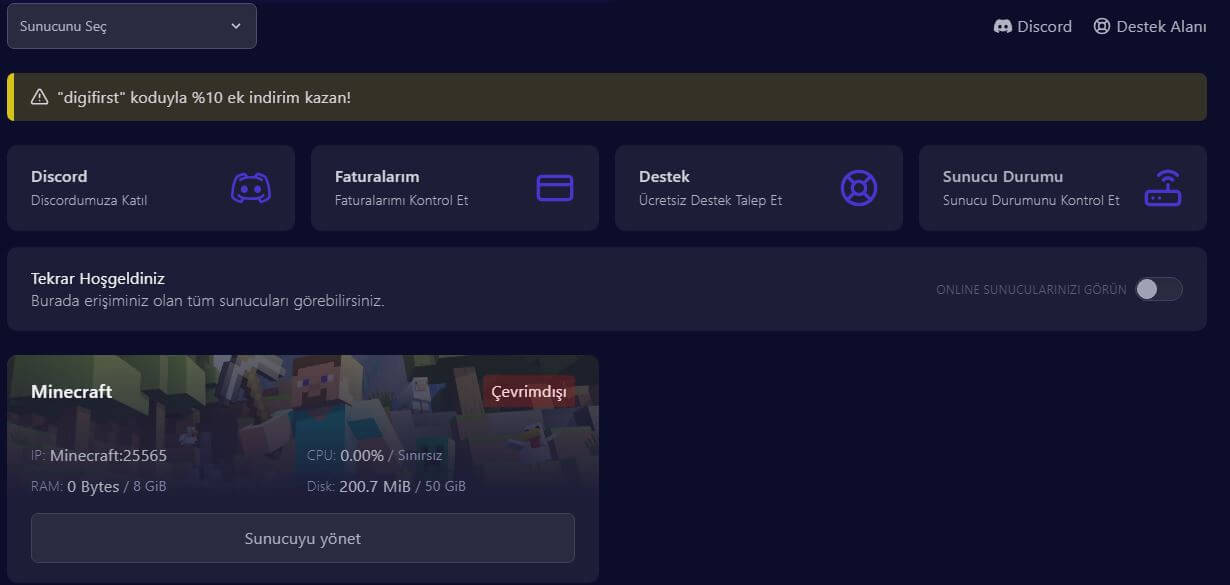Open the Sunucunu Seç dropdown
1230x585 pixels.
pyautogui.click(x=132, y=26)
